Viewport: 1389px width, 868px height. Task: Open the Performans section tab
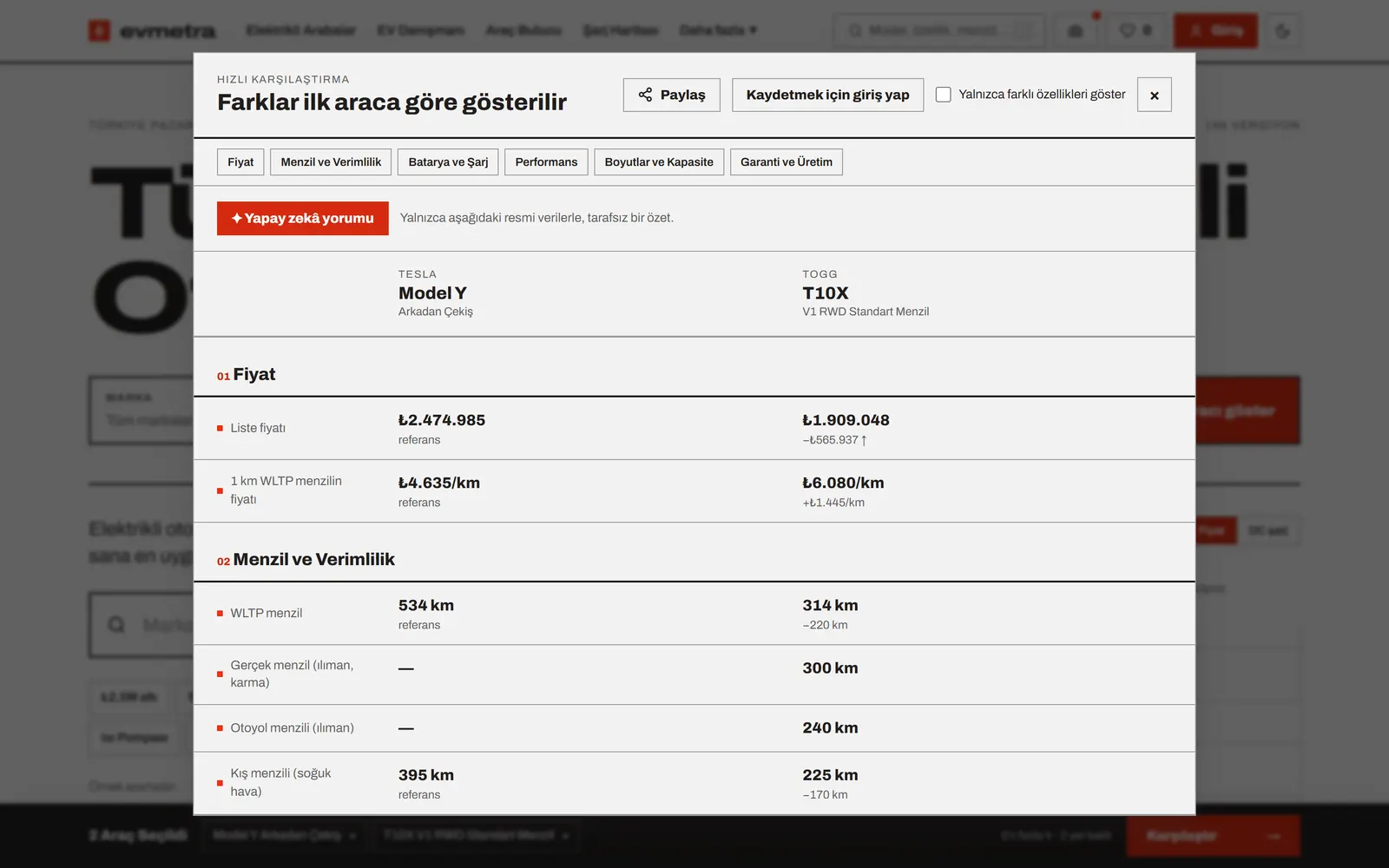coord(546,162)
